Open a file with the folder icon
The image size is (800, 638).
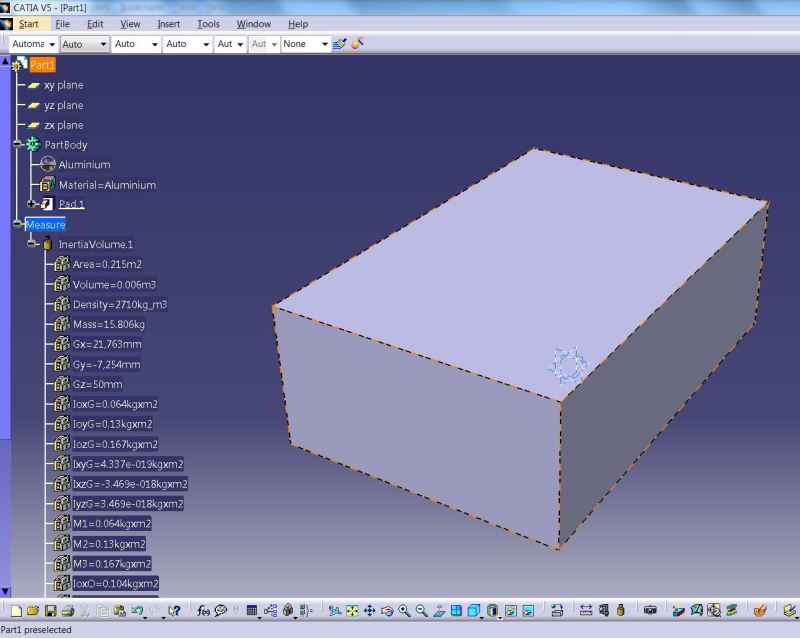33,610
